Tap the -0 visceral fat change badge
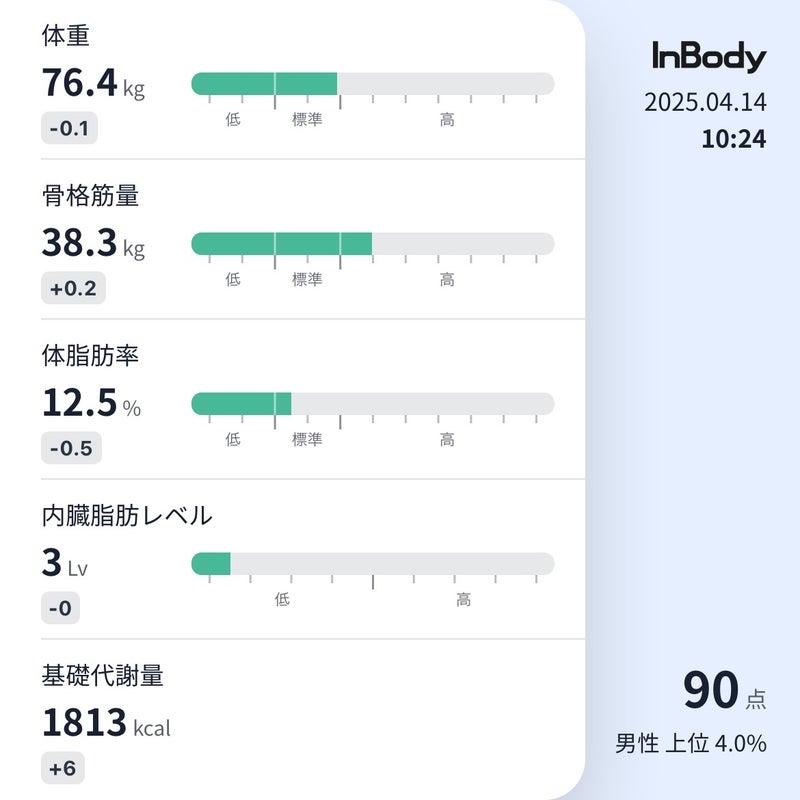The width and height of the screenshot is (800, 800). [x=61, y=608]
